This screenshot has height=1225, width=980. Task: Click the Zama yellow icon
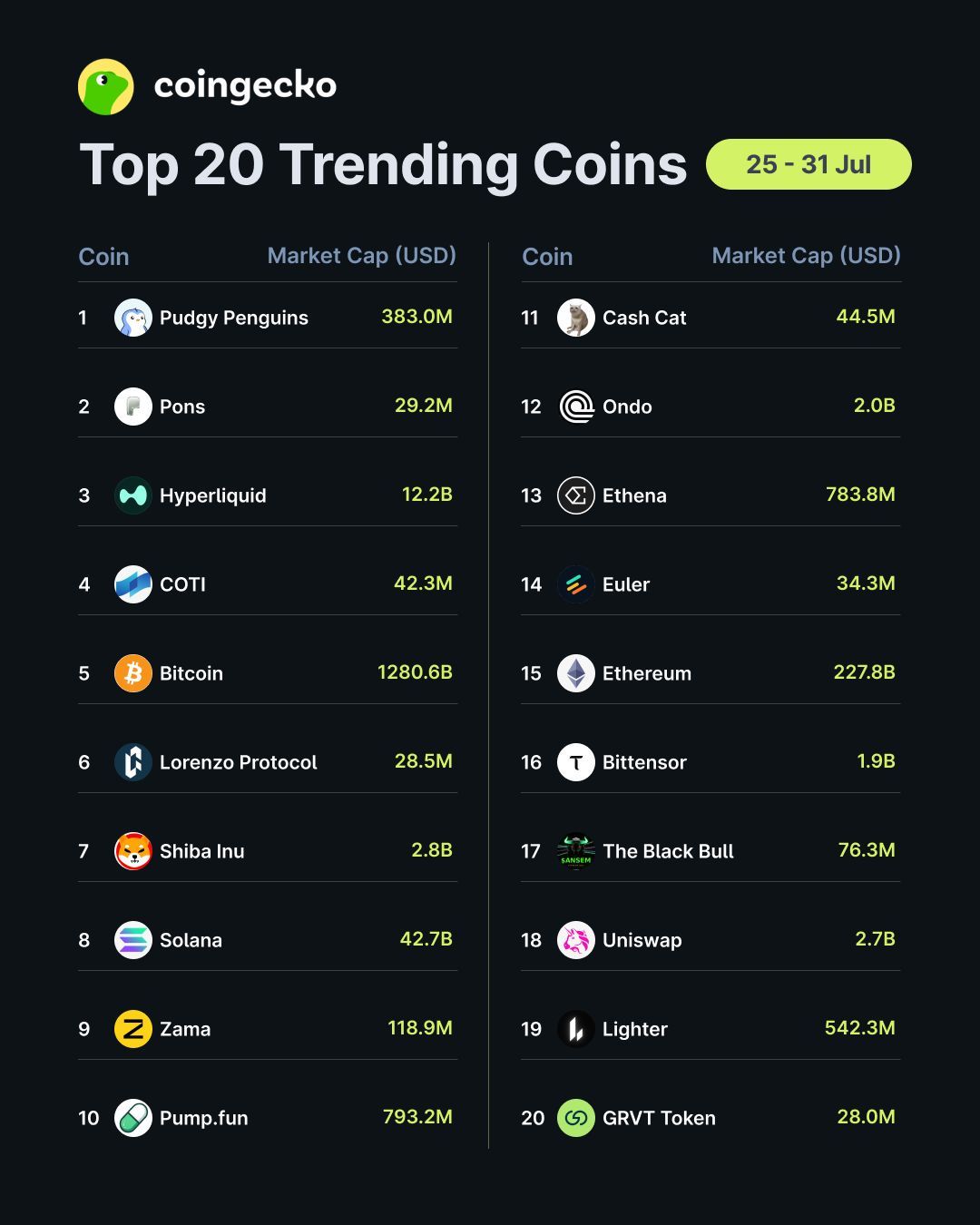tap(133, 1029)
